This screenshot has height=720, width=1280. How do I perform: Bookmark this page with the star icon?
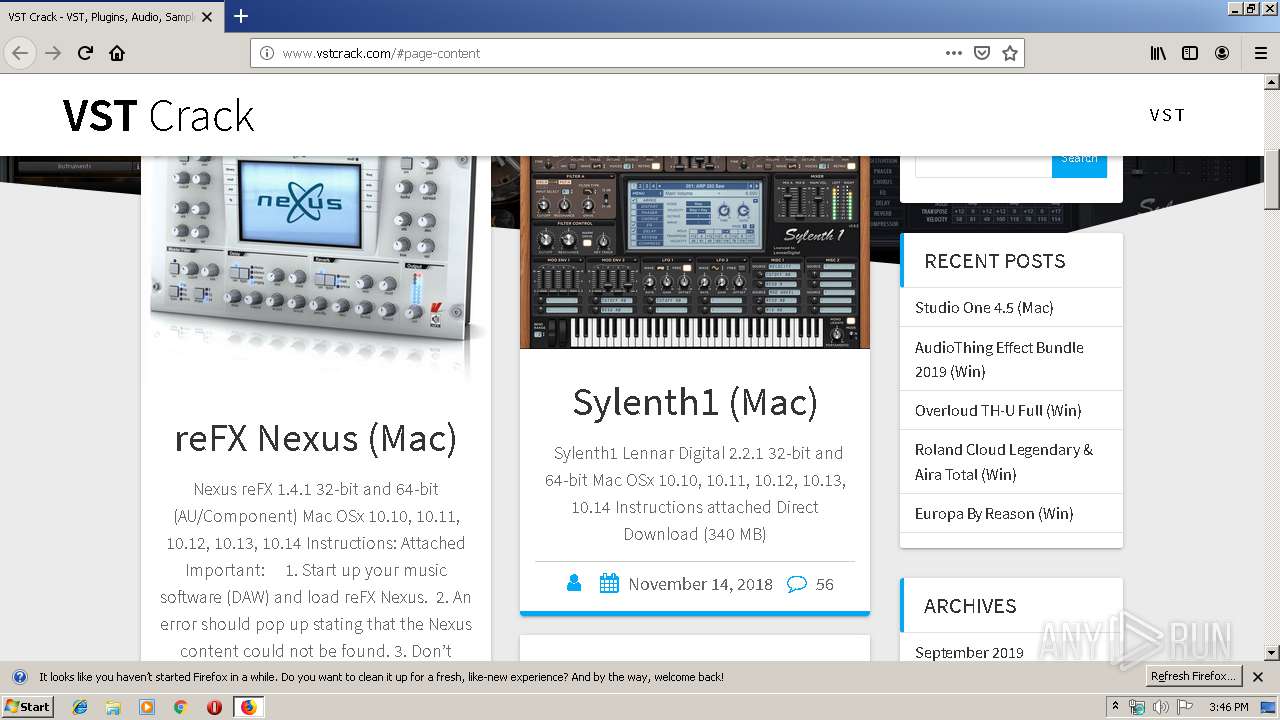1010,53
